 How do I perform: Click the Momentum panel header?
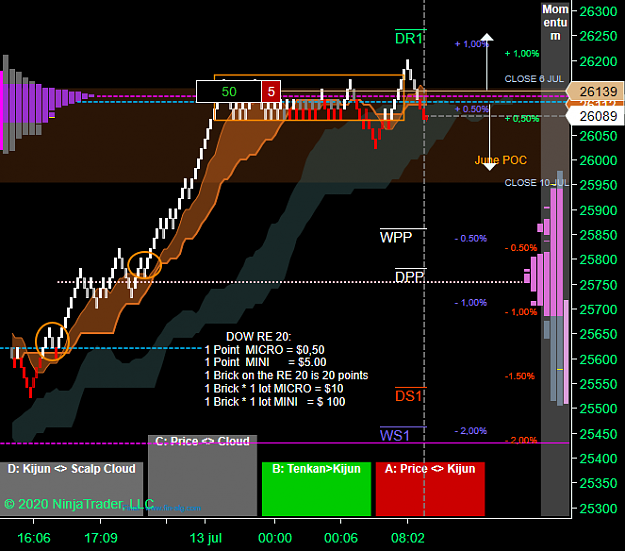pyautogui.click(x=555, y=22)
